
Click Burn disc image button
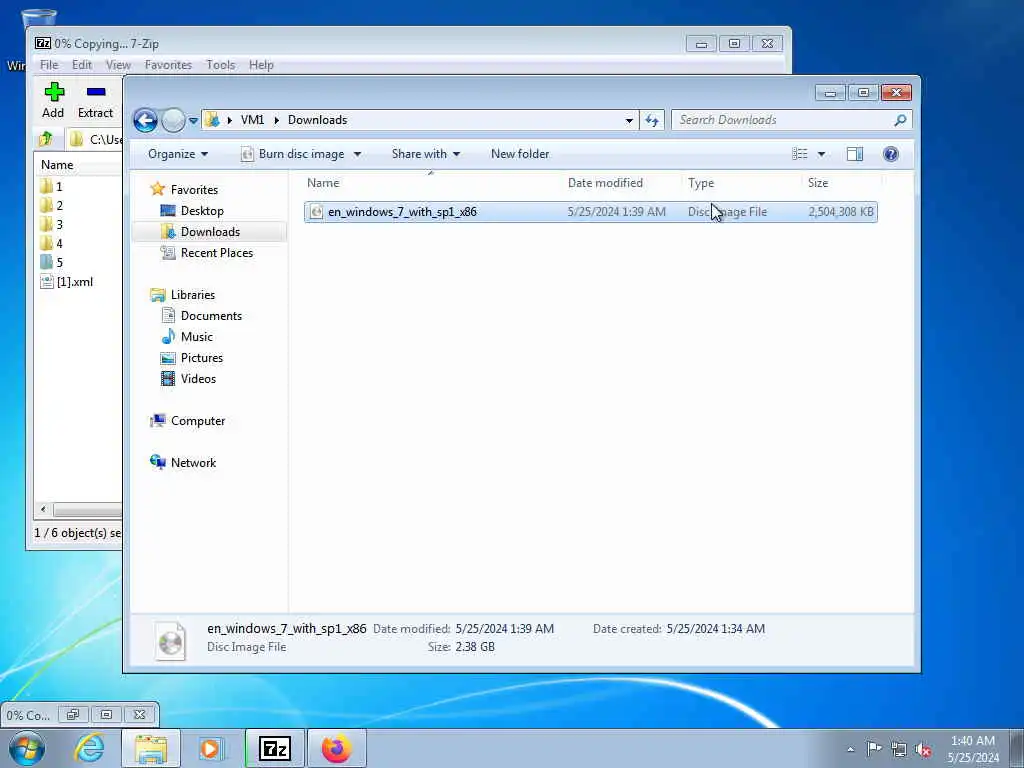point(293,154)
